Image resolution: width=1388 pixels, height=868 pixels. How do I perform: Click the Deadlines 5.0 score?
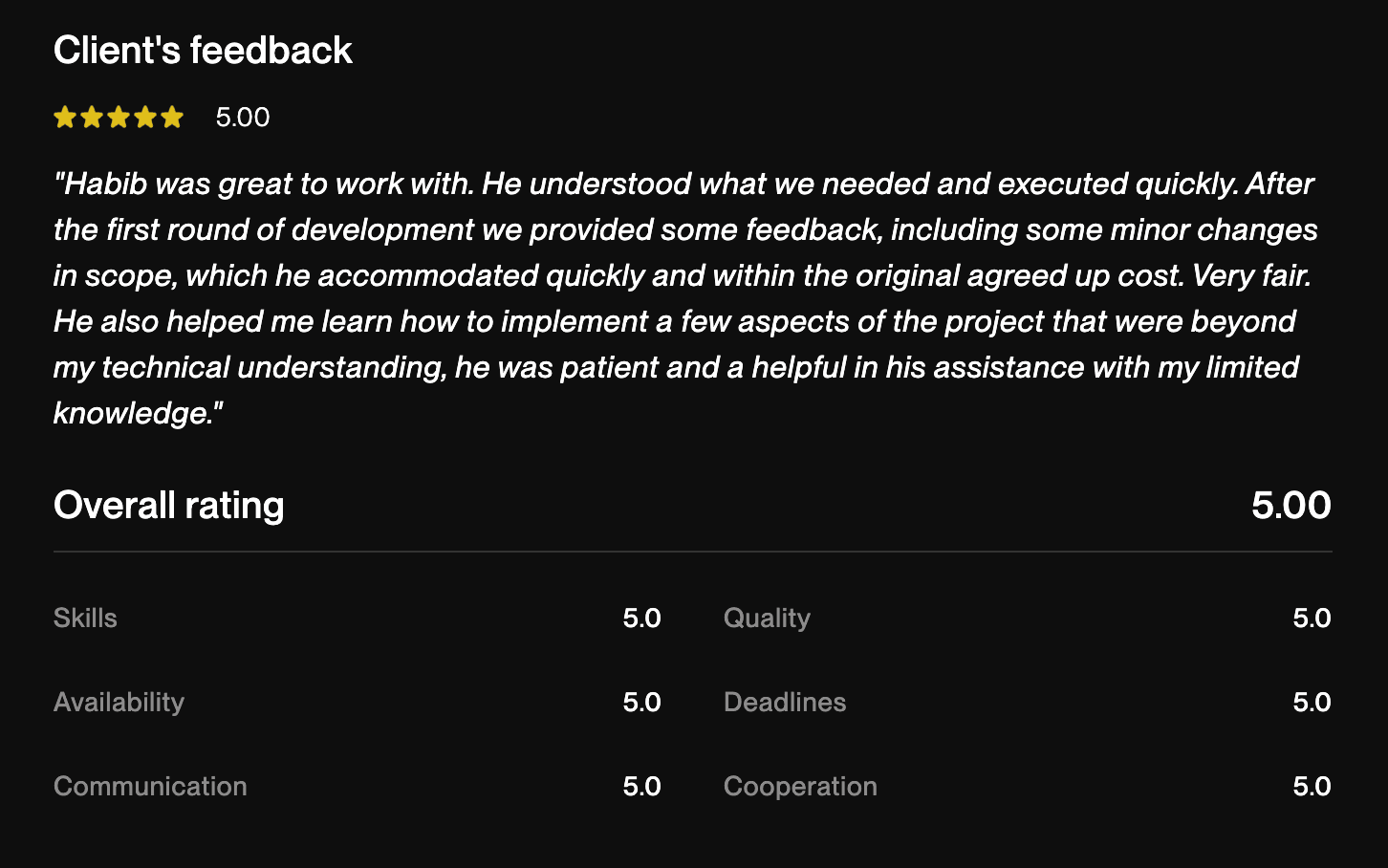click(x=1312, y=703)
